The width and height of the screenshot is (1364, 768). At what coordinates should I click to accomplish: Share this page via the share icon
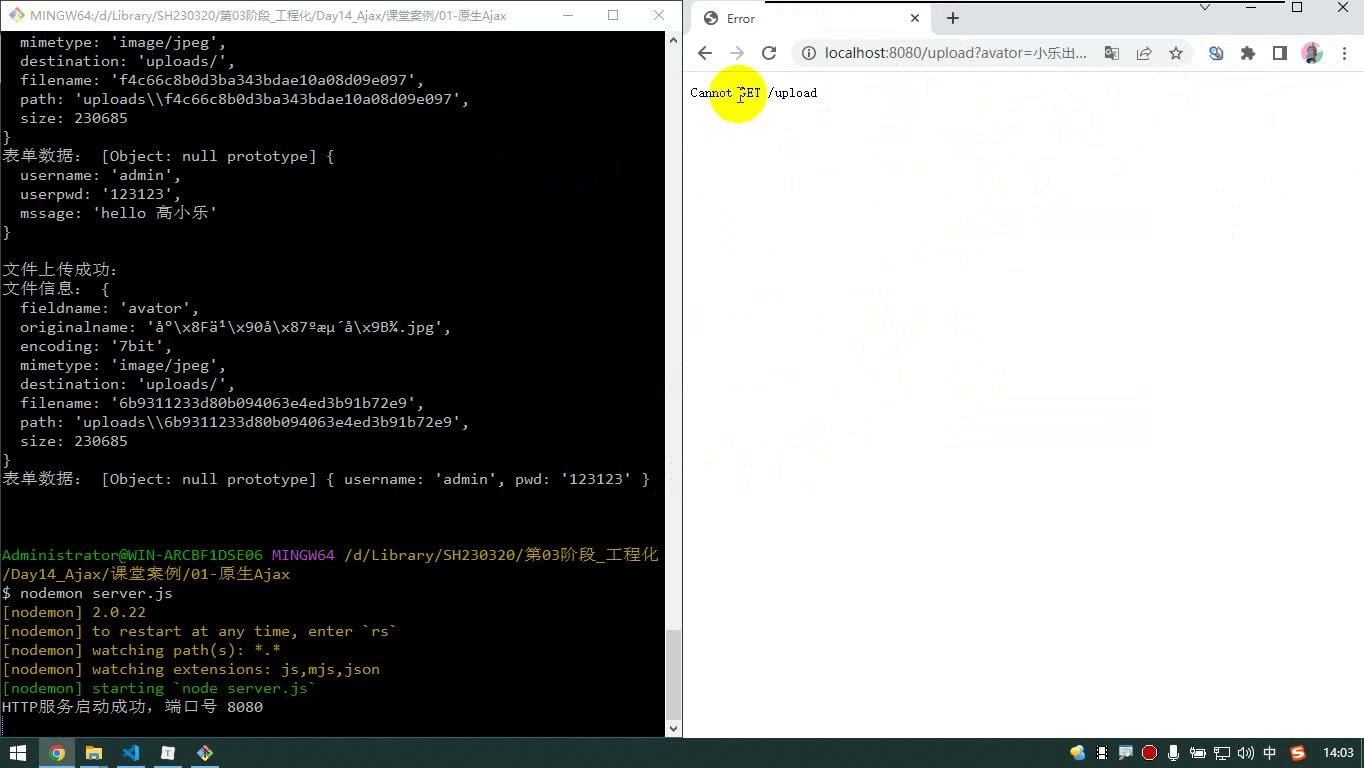click(1144, 53)
